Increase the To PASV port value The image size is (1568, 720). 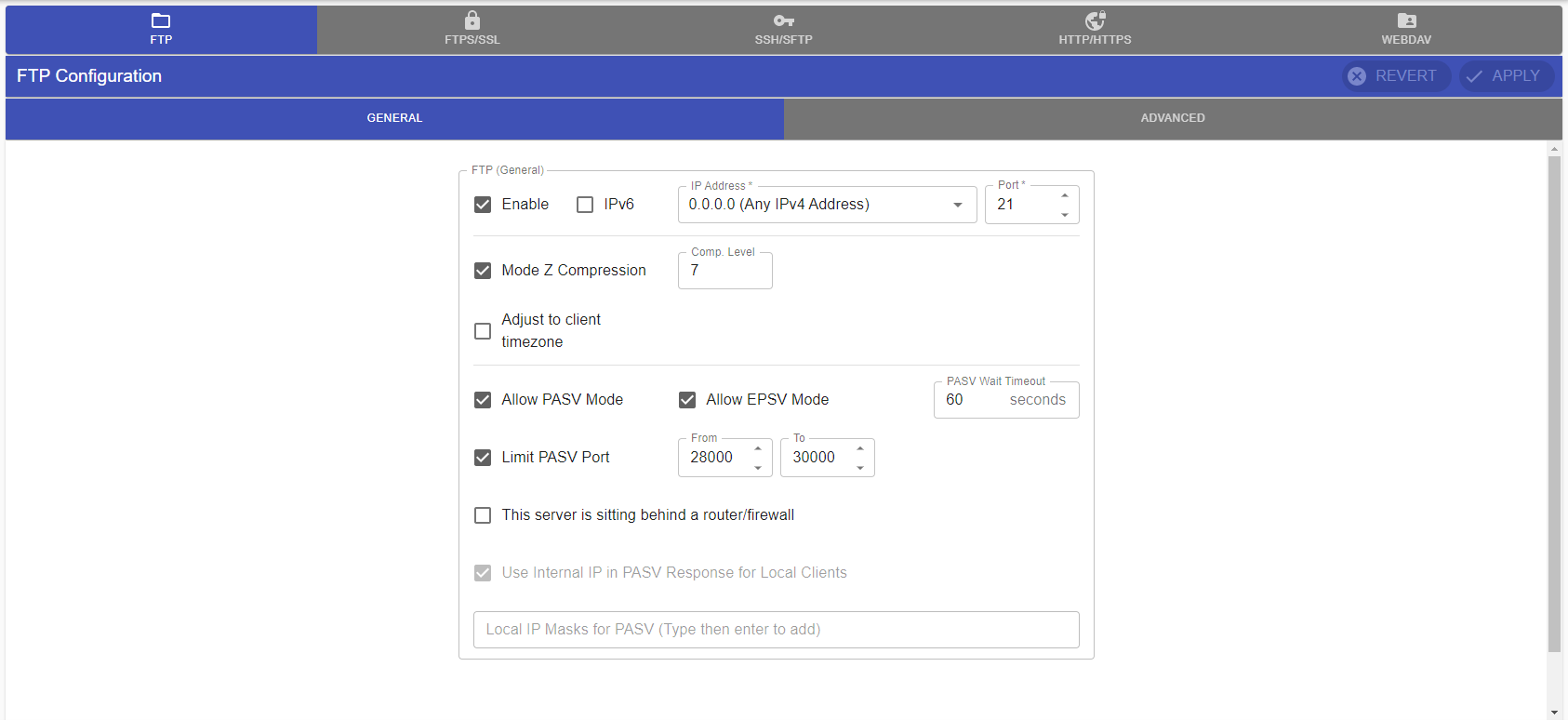pyautogui.click(x=860, y=448)
